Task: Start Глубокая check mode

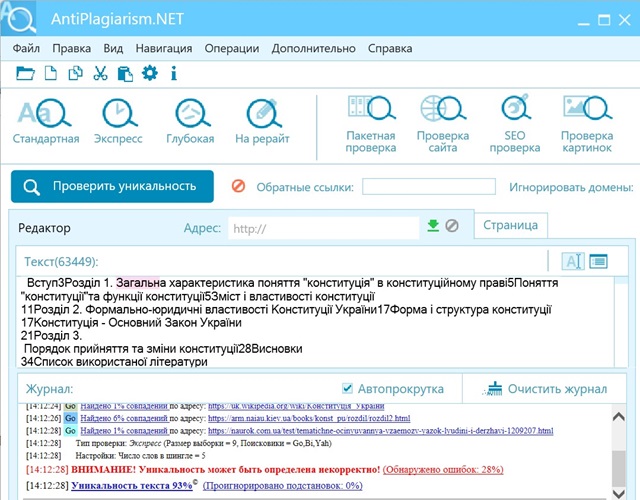Action: pyautogui.click(x=190, y=122)
